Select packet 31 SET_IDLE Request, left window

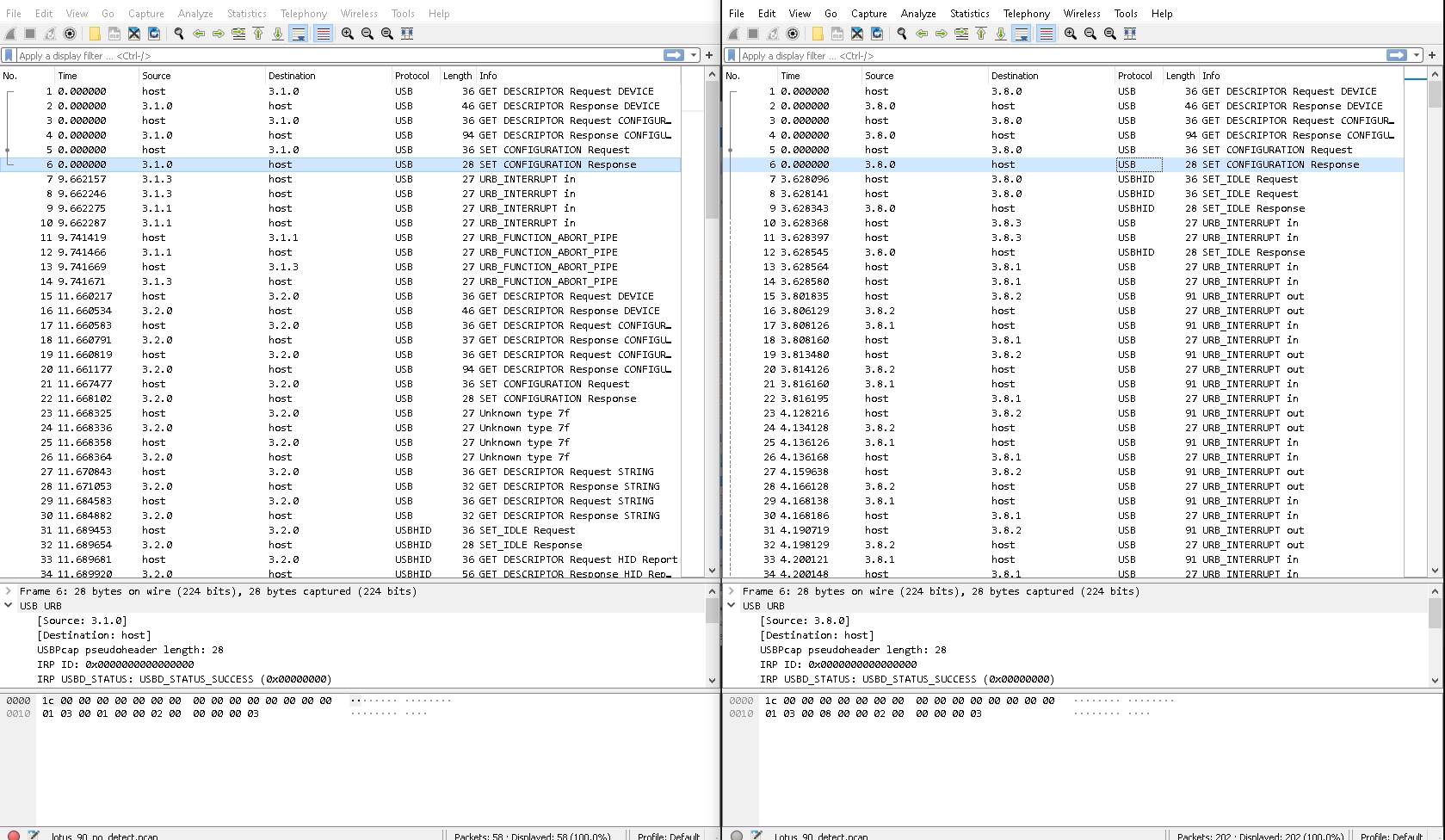340,530
